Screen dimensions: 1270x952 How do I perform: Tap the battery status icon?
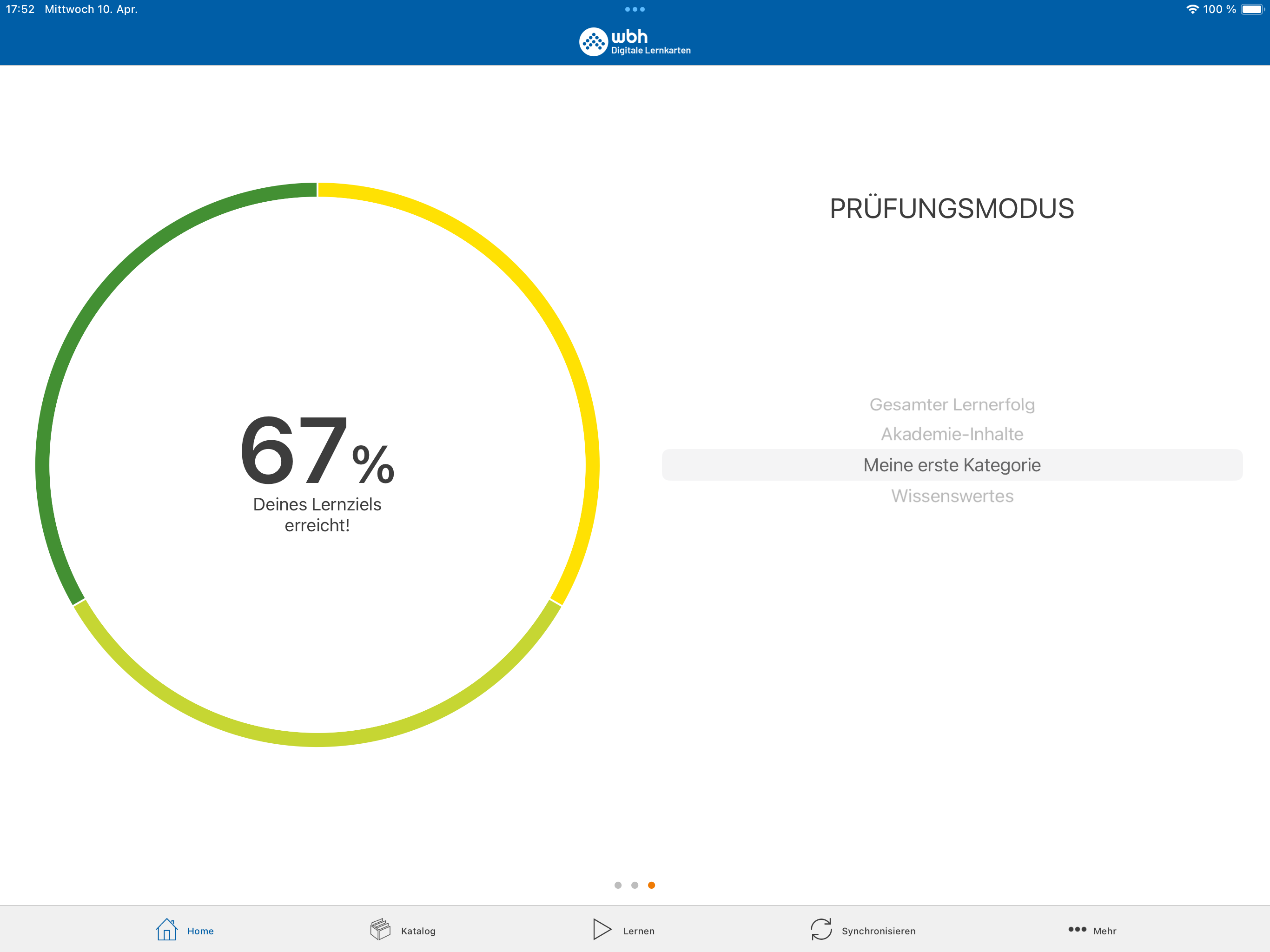1253,9
